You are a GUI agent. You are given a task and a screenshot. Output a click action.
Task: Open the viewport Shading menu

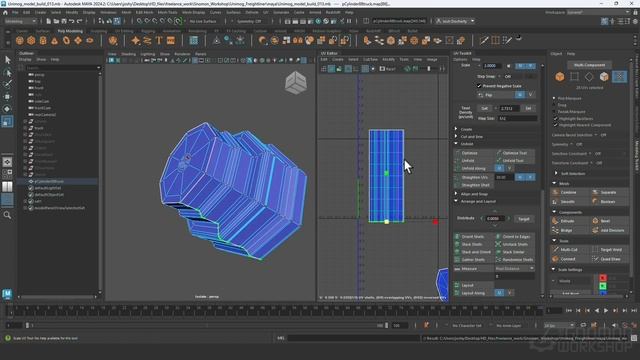click(128, 54)
